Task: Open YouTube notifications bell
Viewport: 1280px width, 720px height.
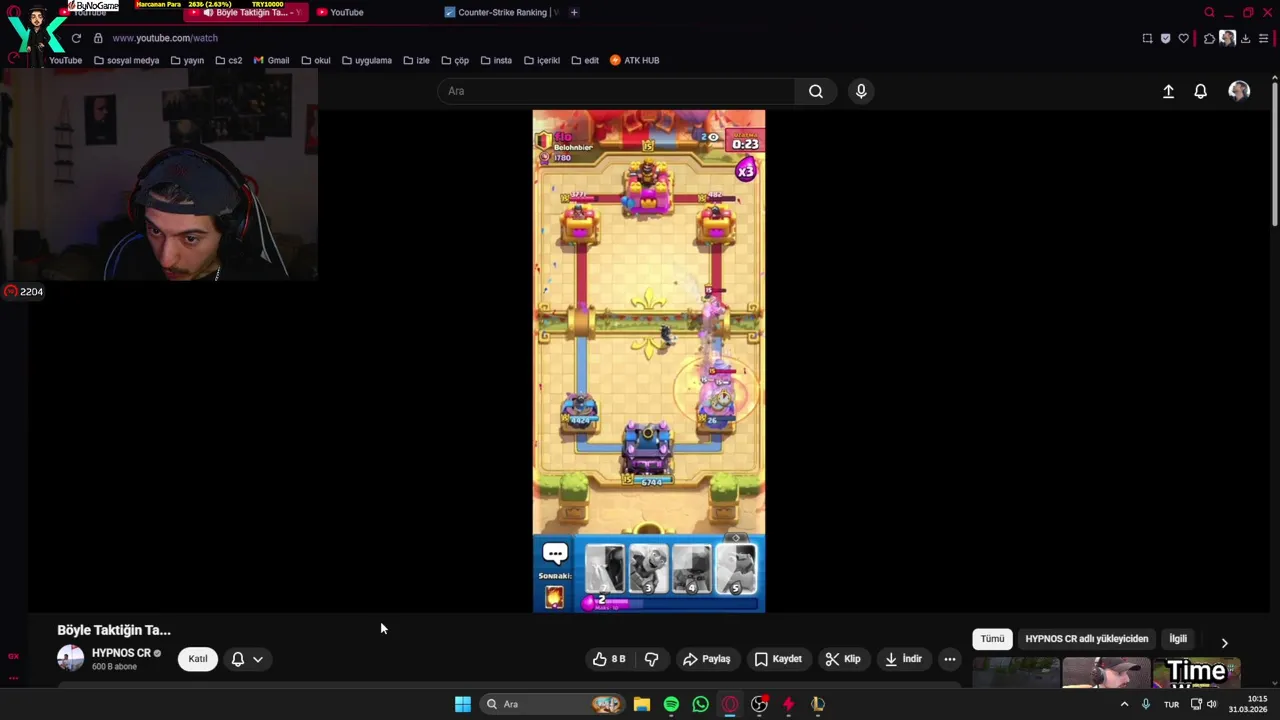Action: tap(1201, 91)
